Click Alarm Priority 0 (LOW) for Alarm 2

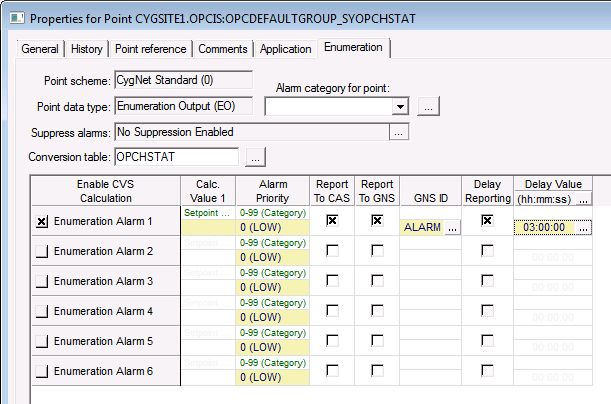[272, 258]
